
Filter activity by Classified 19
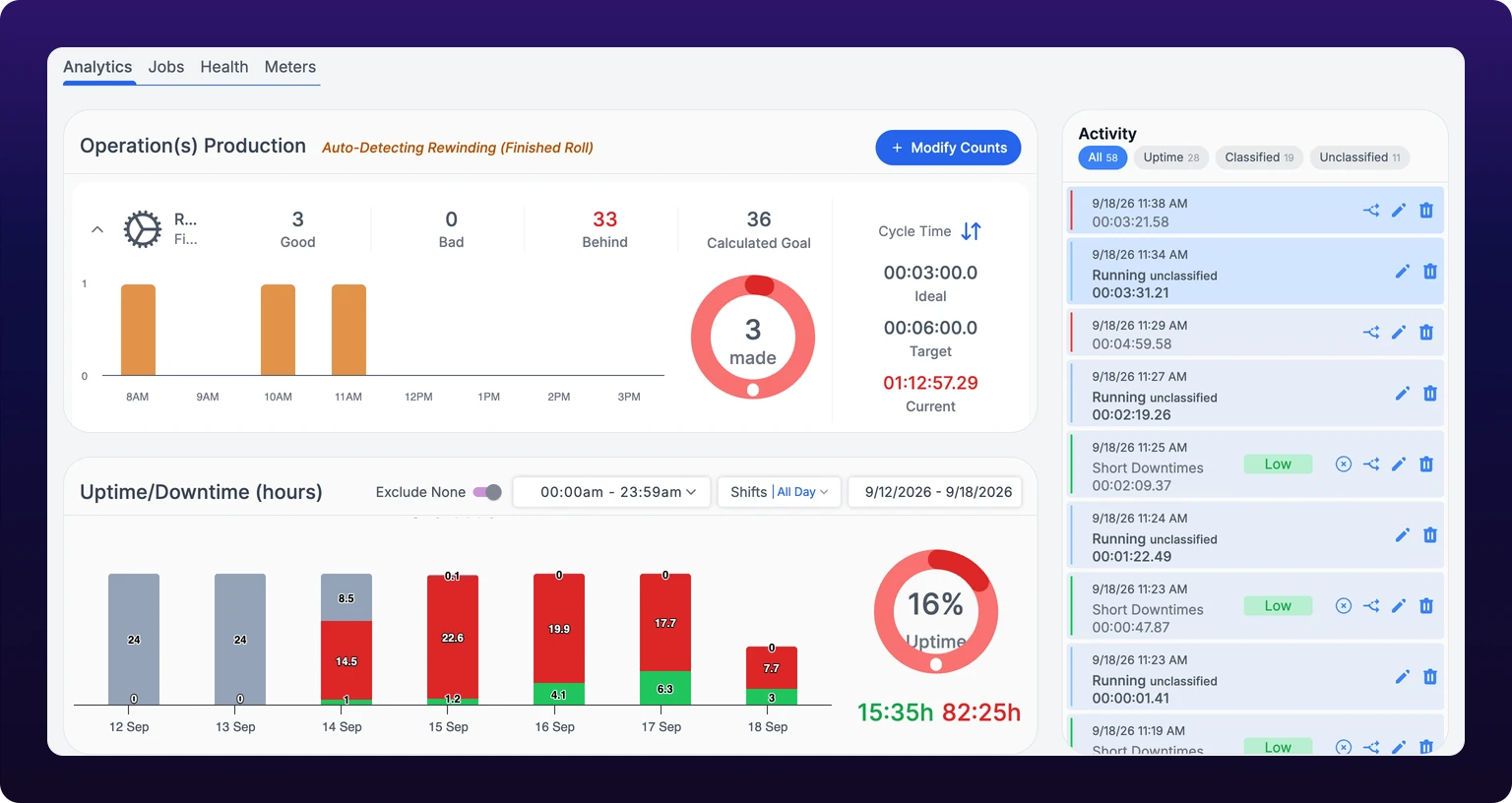pos(1259,157)
